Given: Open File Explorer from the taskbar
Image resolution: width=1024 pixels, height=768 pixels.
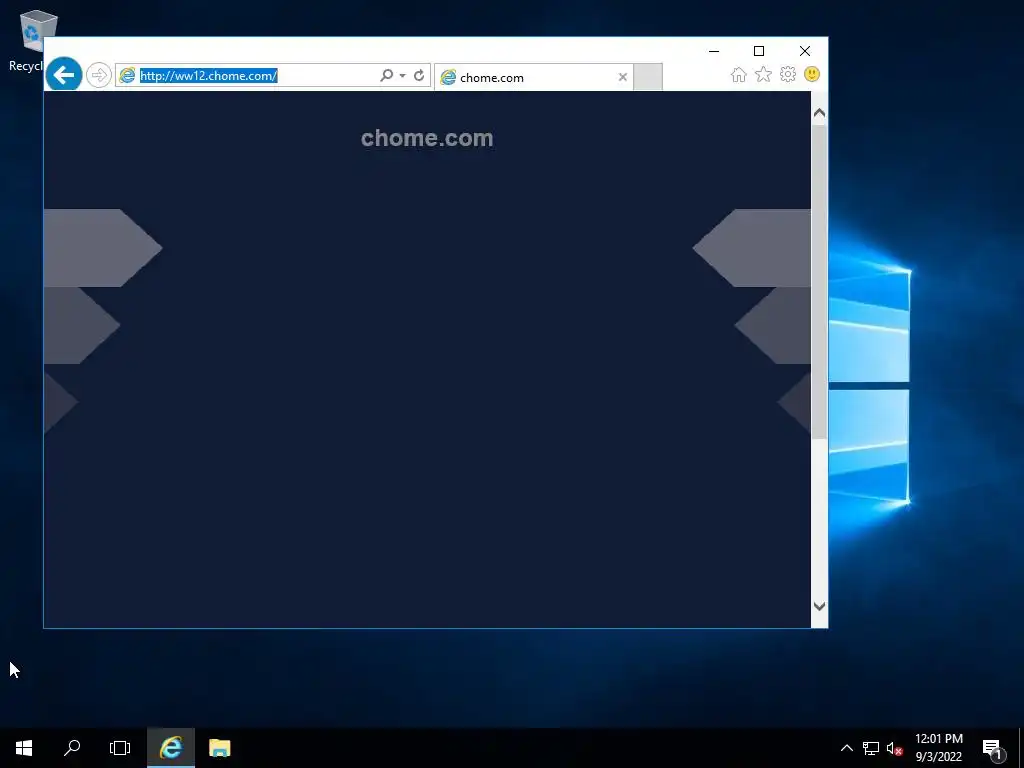Looking at the screenshot, I should 219,748.
